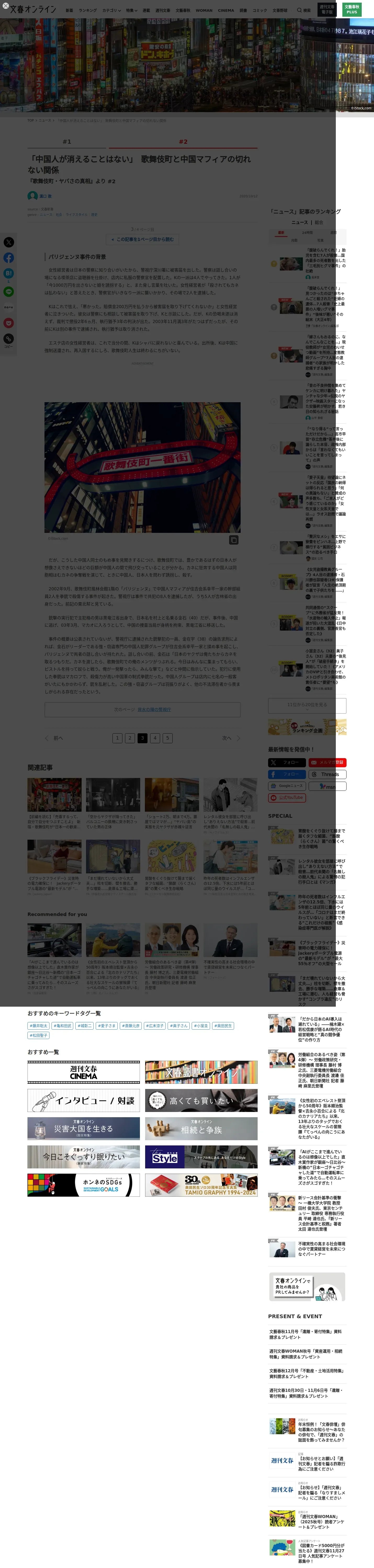Viewport: 374px width, 1568px height.
Task: Save article to Pocket via sidebar icon
Action: click(9, 323)
